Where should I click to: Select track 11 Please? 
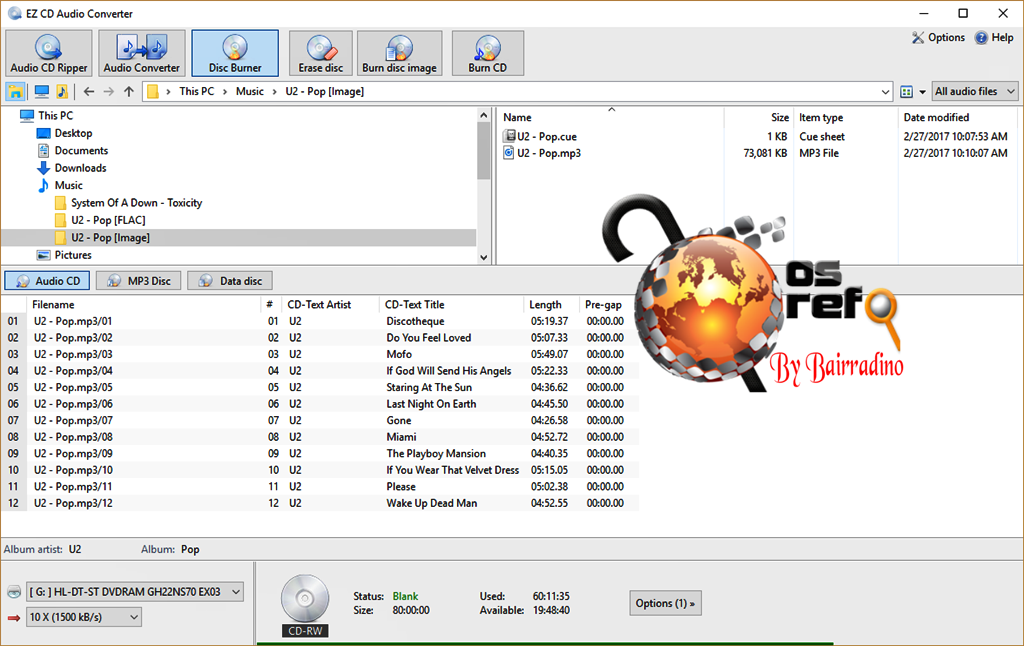[x=320, y=487]
